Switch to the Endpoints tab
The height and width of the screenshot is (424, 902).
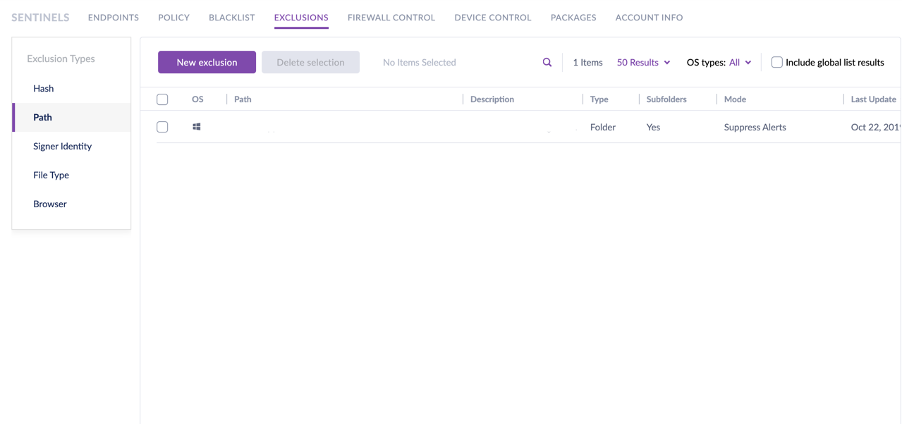[113, 17]
